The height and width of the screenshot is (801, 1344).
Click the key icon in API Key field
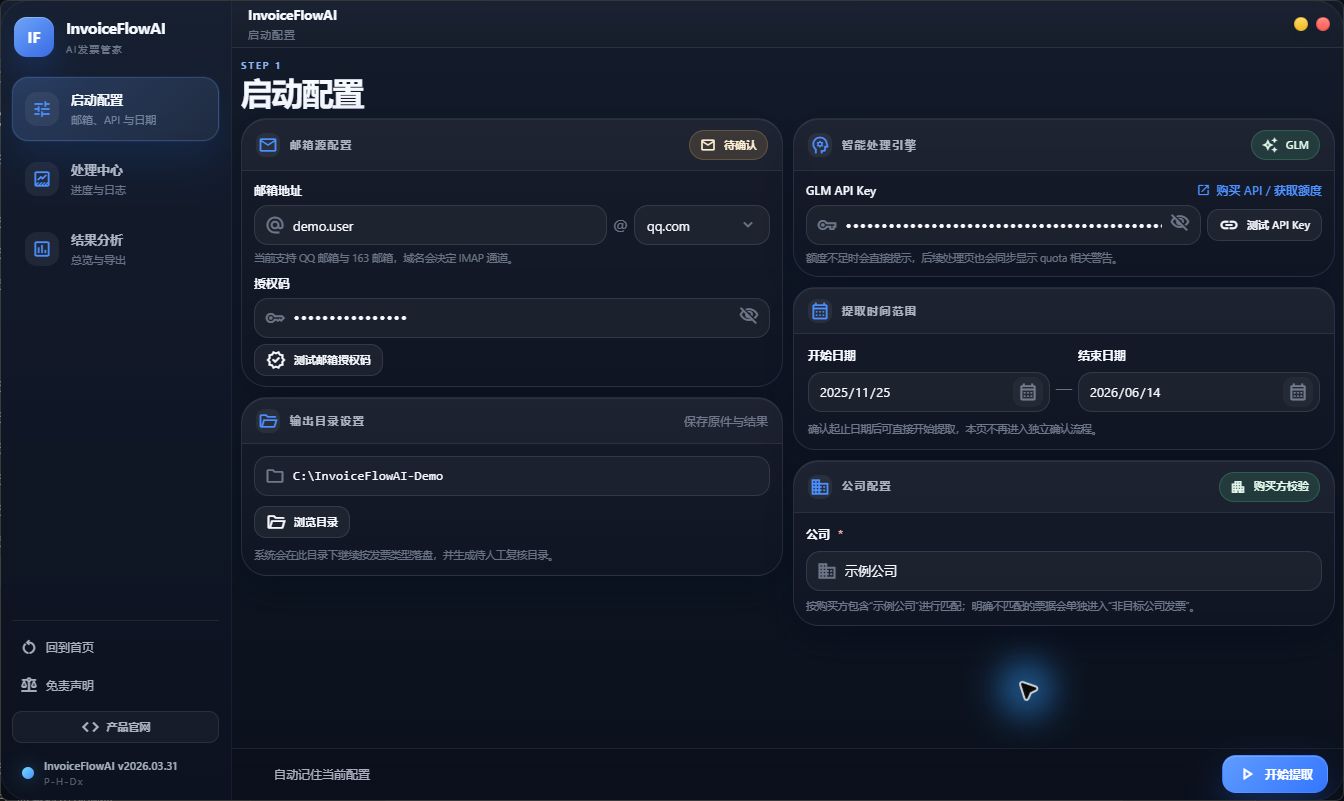[827, 225]
